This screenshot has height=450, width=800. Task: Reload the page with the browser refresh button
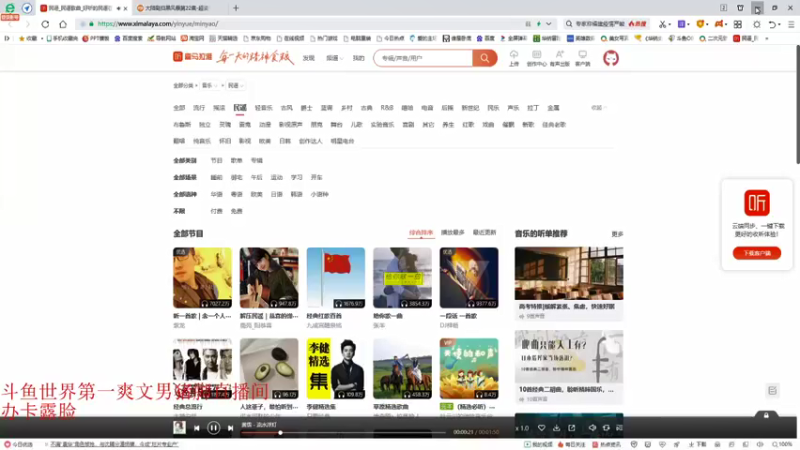[45, 24]
